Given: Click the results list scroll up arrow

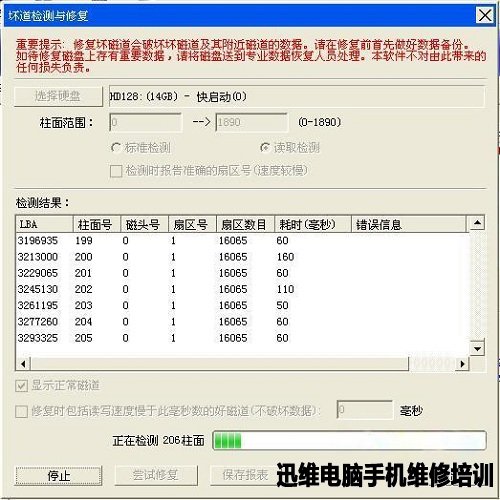Looking at the screenshot, I should tap(477, 223).
